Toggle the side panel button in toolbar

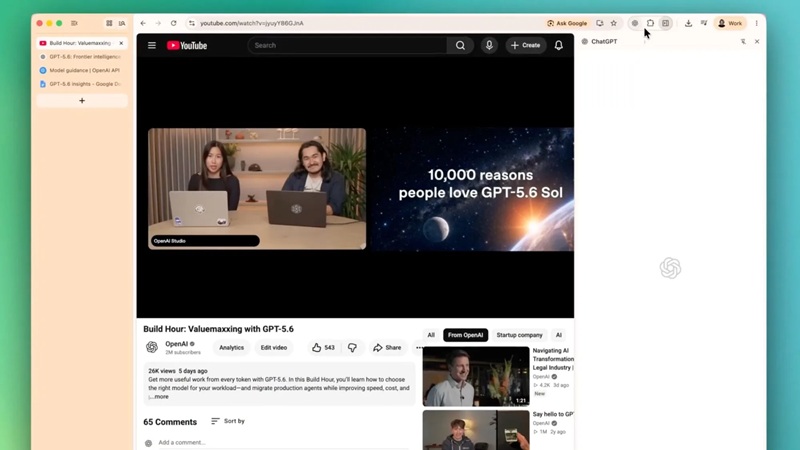click(666, 23)
